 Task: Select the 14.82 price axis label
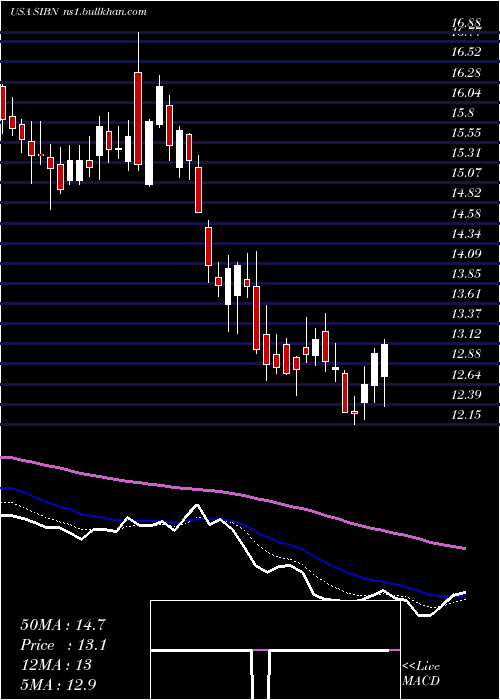tap(466, 193)
